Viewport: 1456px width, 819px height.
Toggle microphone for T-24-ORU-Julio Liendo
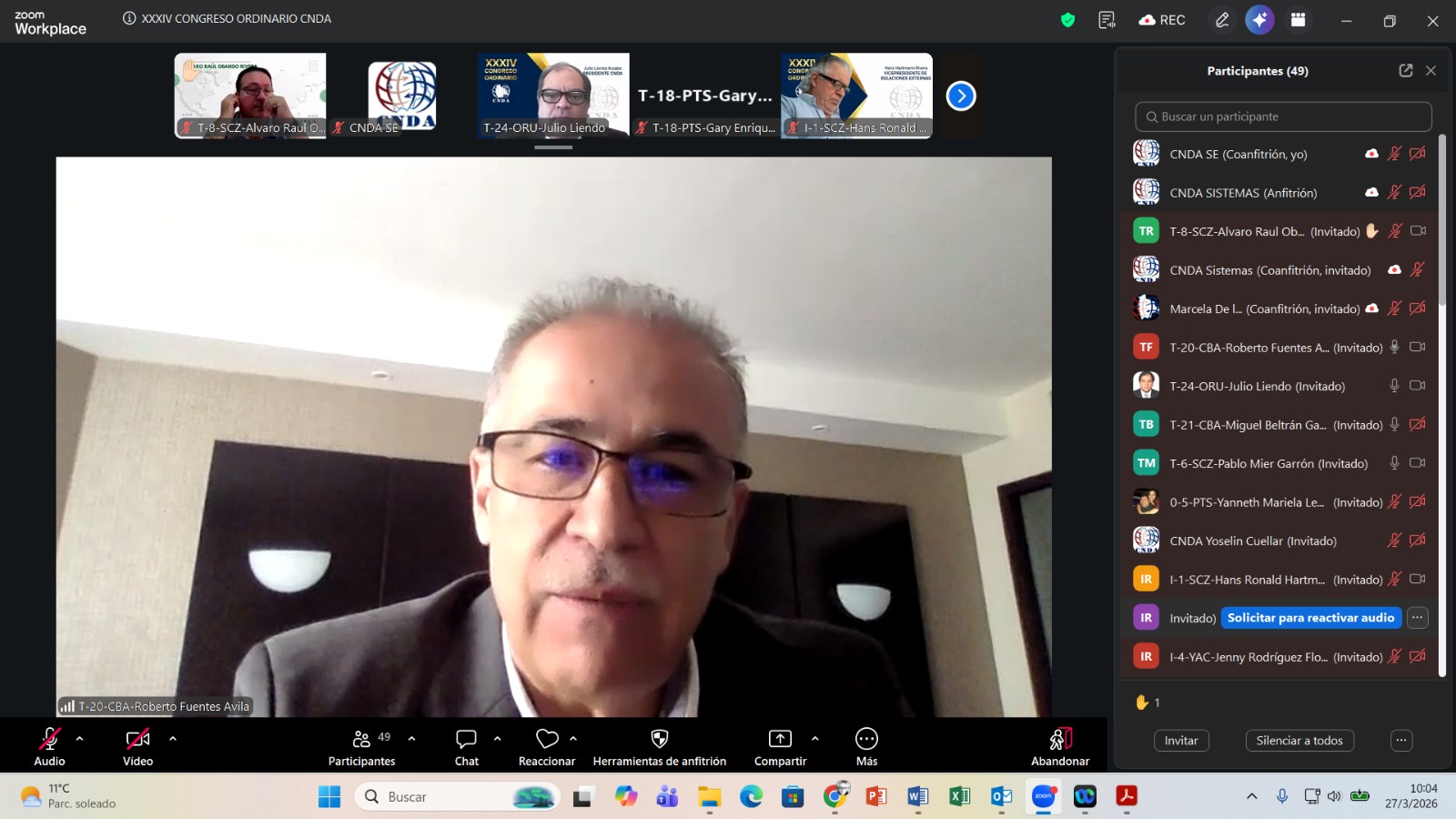1393,386
